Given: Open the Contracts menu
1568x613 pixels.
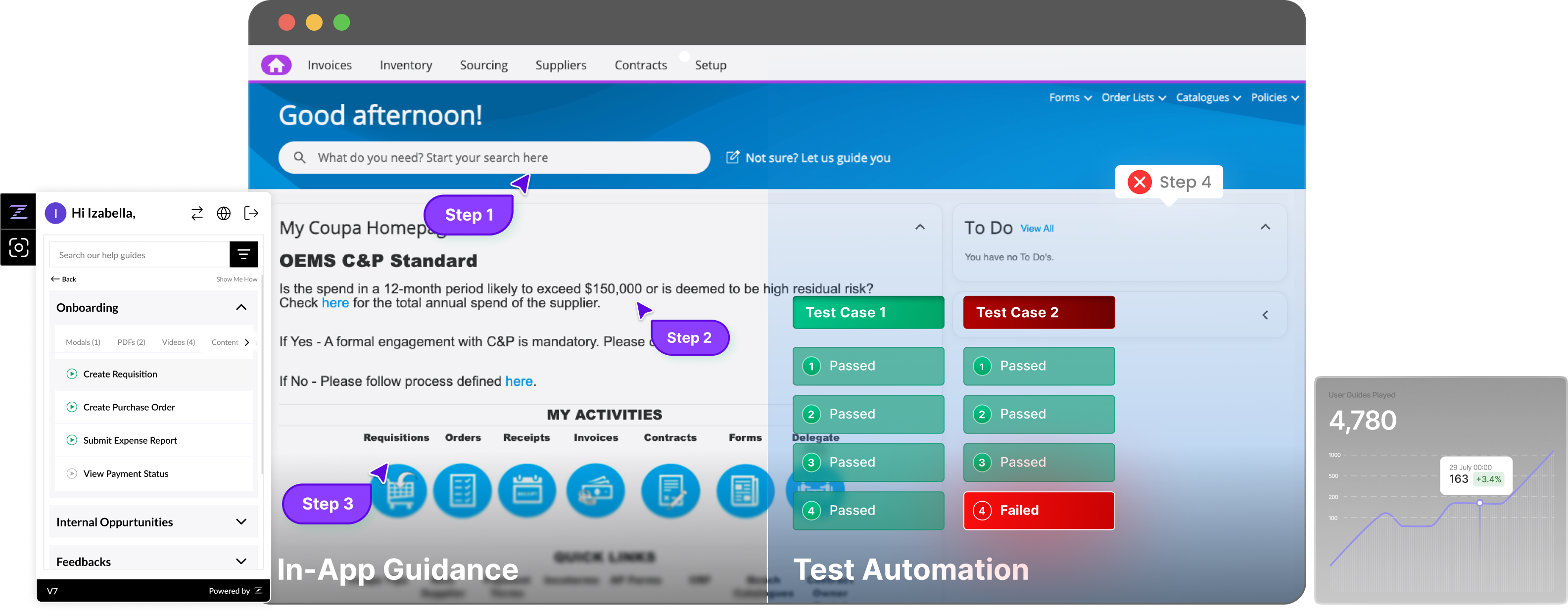Looking at the screenshot, I should 640,65.
